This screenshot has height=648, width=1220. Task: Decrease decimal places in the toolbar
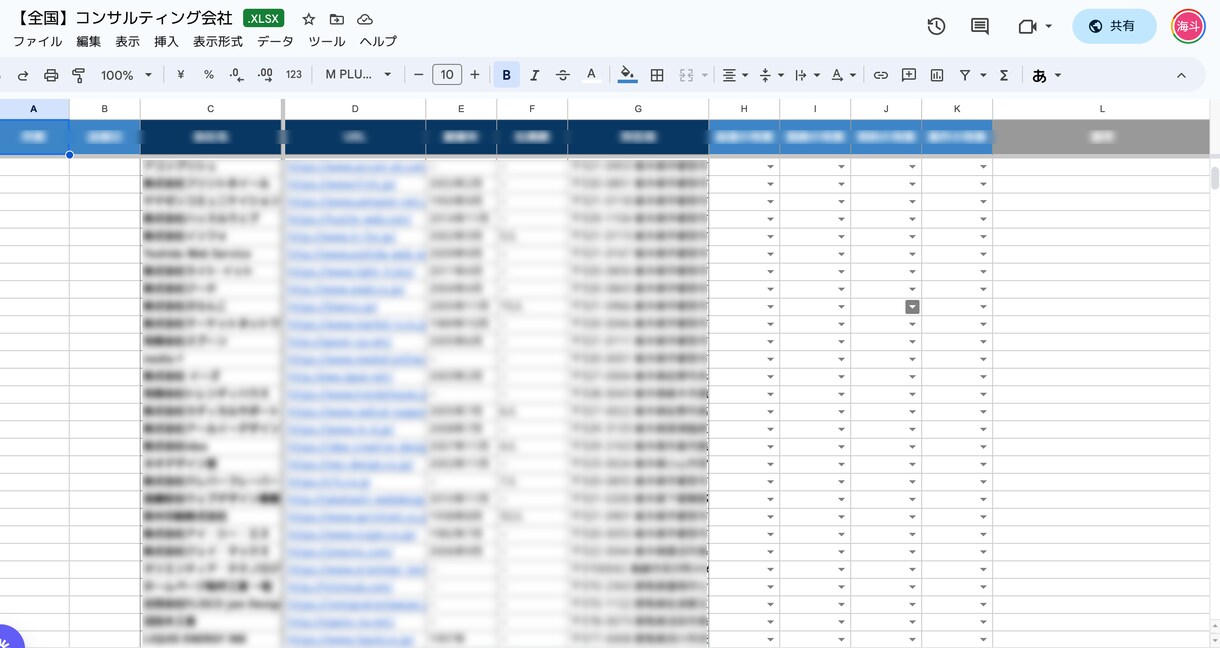pyautogui.click(x=237, y=75)
